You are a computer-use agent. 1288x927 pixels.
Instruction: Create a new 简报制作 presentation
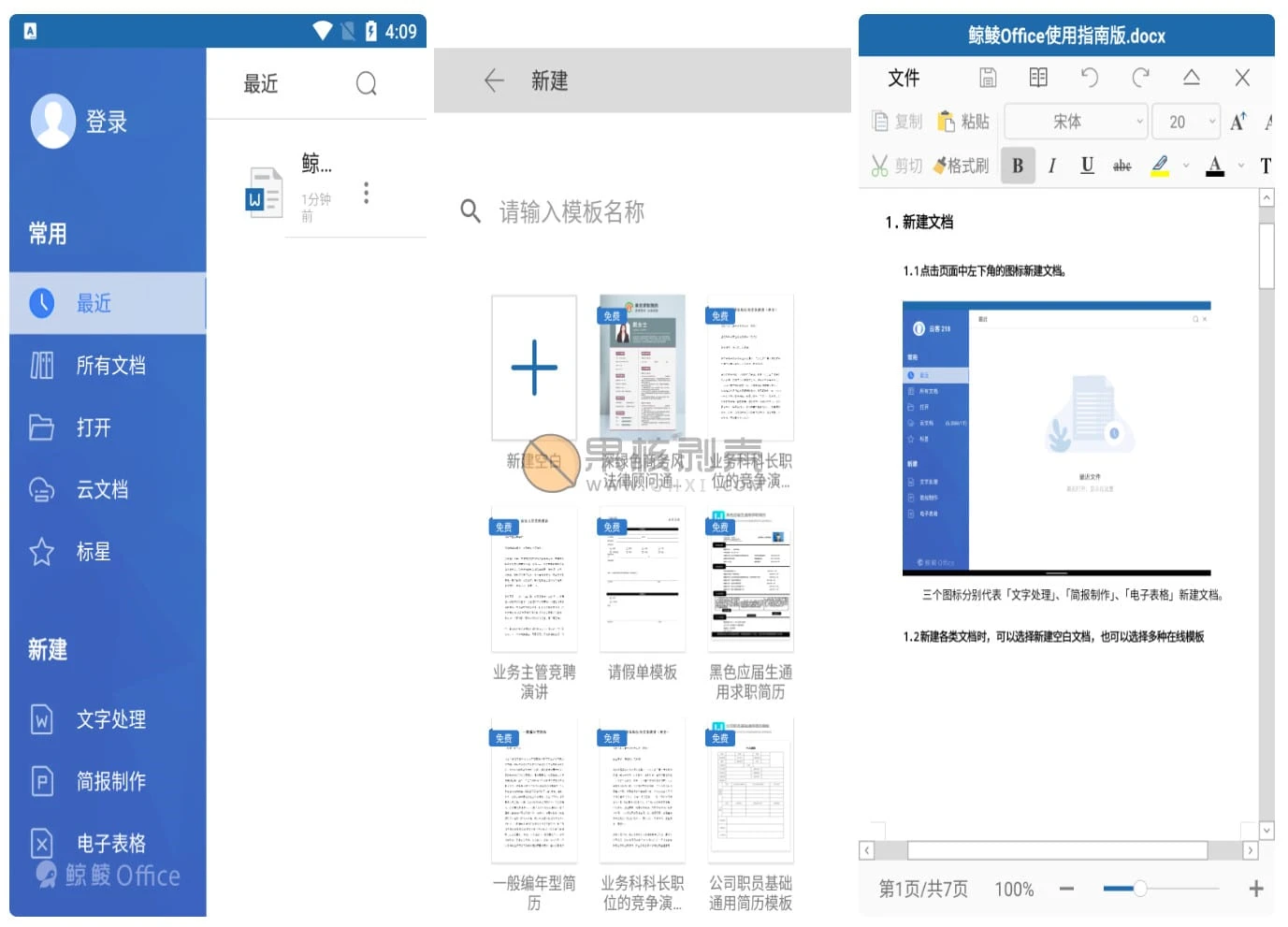(x=108, y=781)
